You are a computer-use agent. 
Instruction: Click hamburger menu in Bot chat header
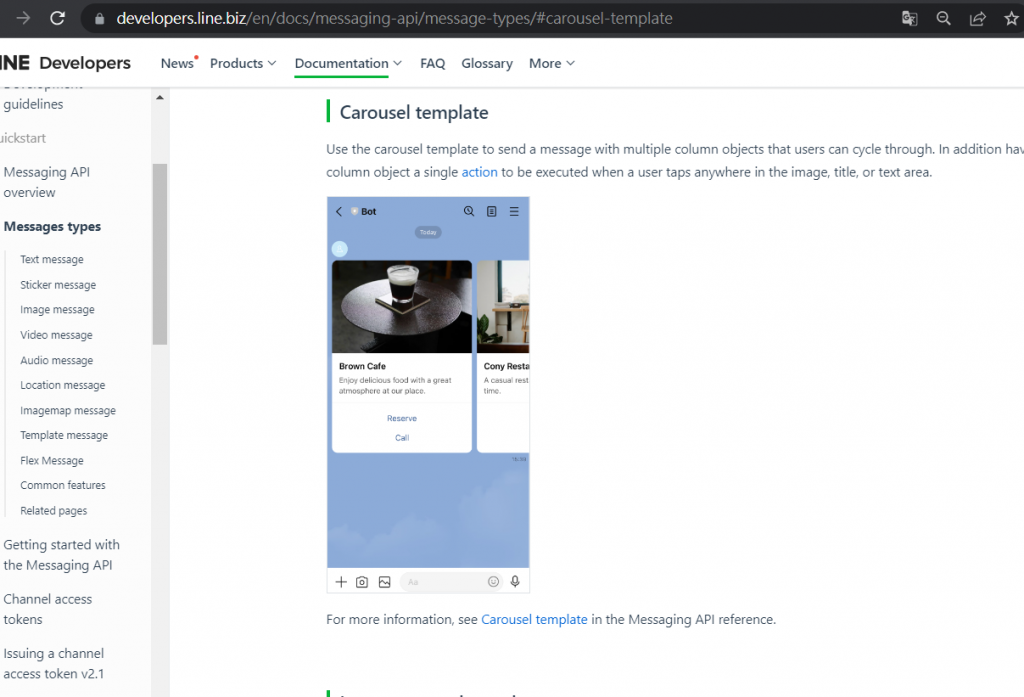tap(515, 212)
